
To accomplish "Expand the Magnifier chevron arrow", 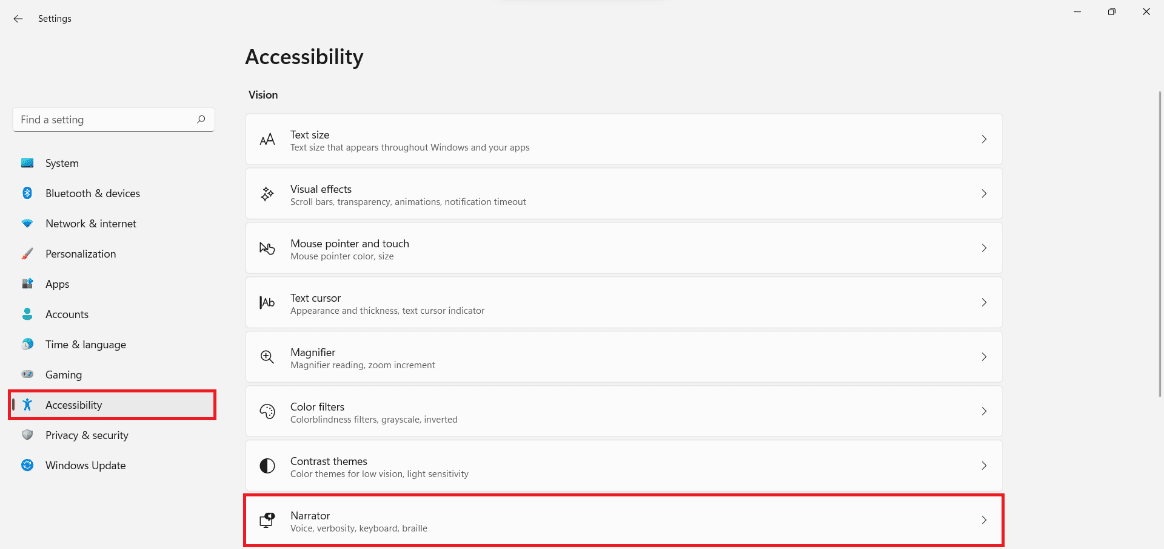I will 984,357.
